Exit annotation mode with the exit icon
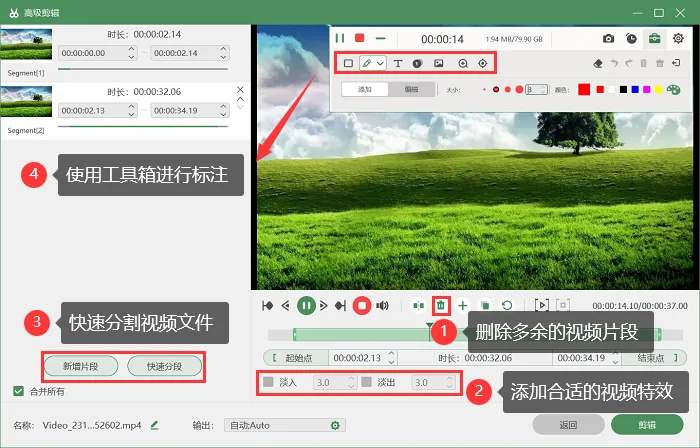Screen dimensions: 700x448 (x=676, y=63)
